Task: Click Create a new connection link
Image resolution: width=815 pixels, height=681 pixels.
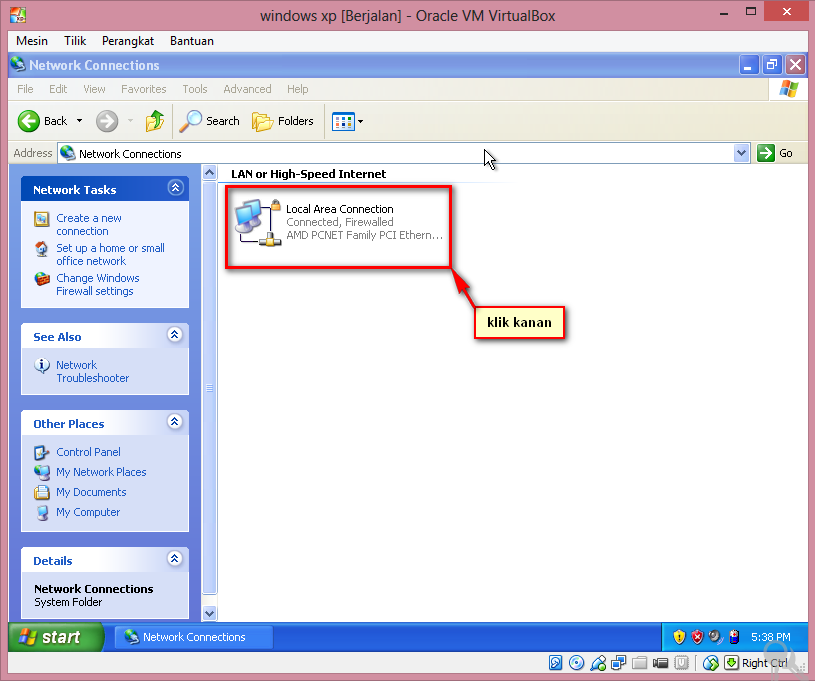Action: coord(89,225)
